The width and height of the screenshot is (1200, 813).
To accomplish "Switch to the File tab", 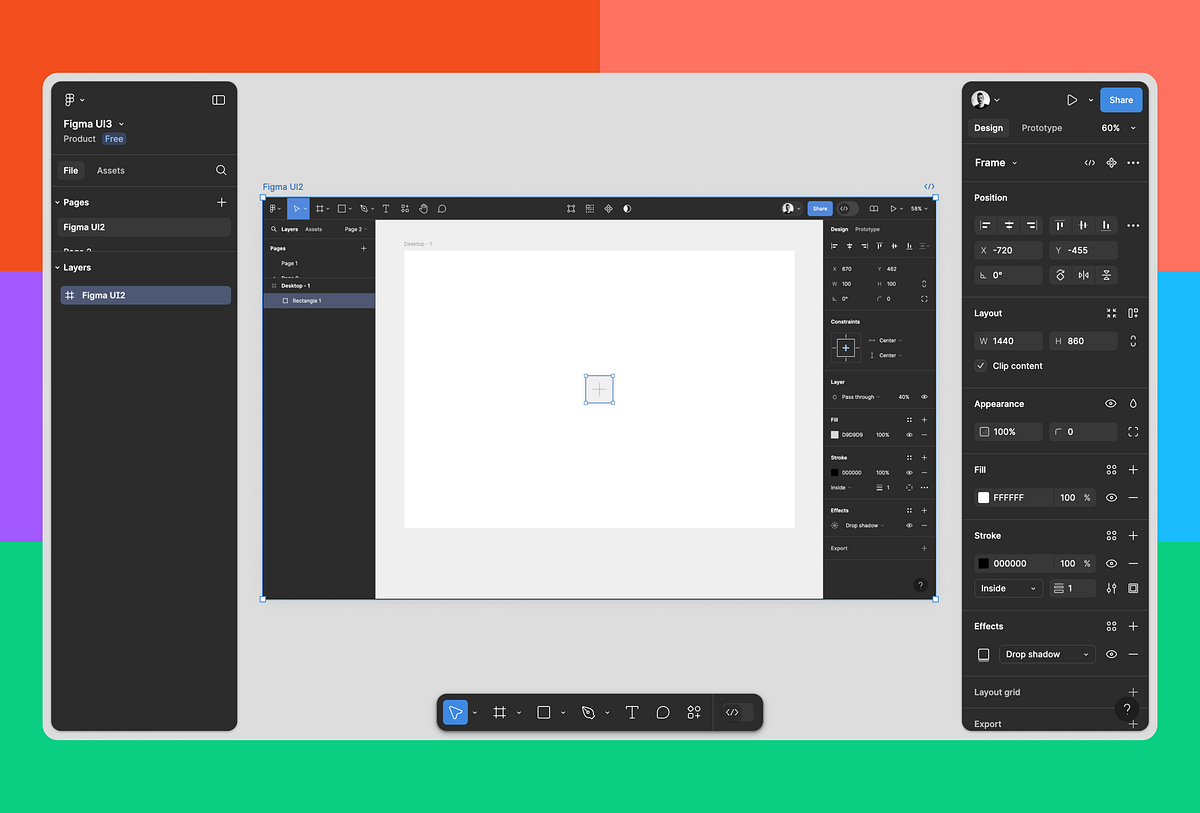I will click(71, 170).
